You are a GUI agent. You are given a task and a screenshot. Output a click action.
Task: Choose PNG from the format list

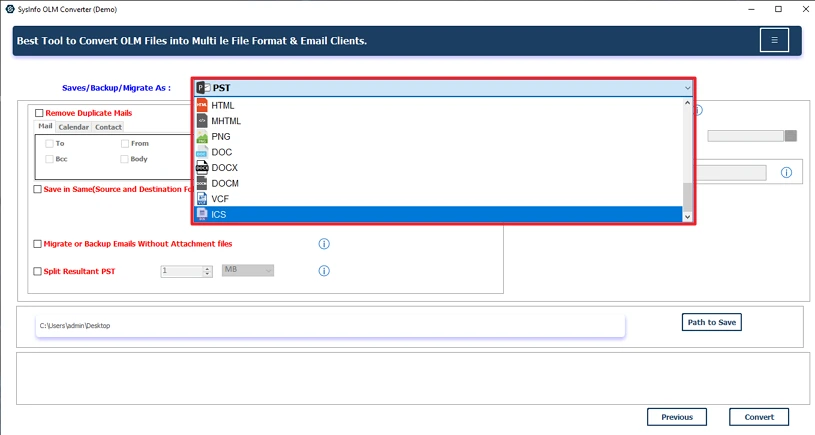coord(438,136)
